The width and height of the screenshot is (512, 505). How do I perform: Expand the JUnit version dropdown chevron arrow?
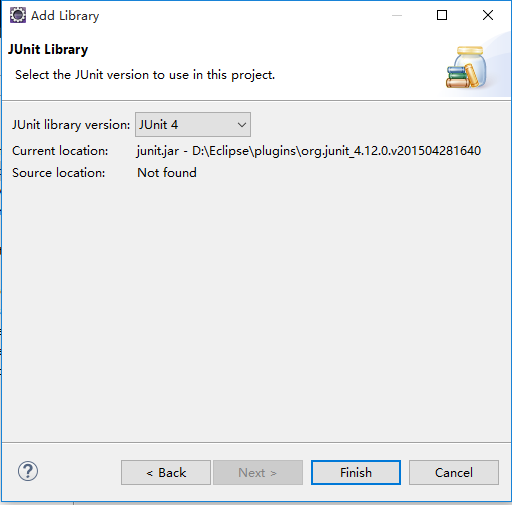tap(242, 125)
